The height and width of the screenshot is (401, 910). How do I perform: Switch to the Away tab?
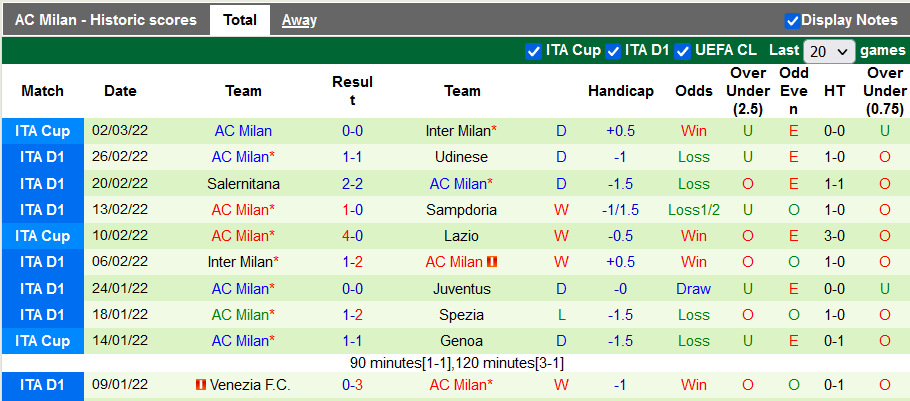[299, 20]
